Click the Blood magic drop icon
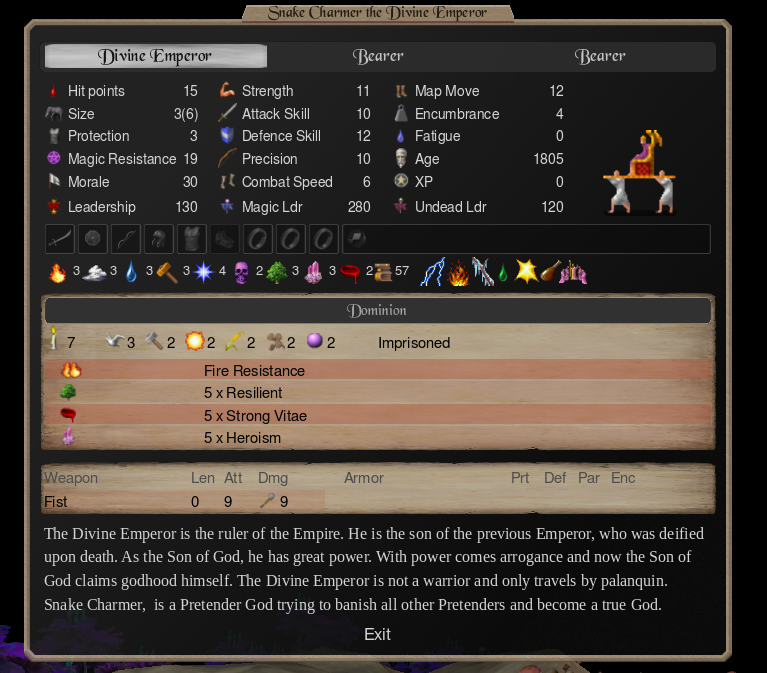 (x=350, y=273)
